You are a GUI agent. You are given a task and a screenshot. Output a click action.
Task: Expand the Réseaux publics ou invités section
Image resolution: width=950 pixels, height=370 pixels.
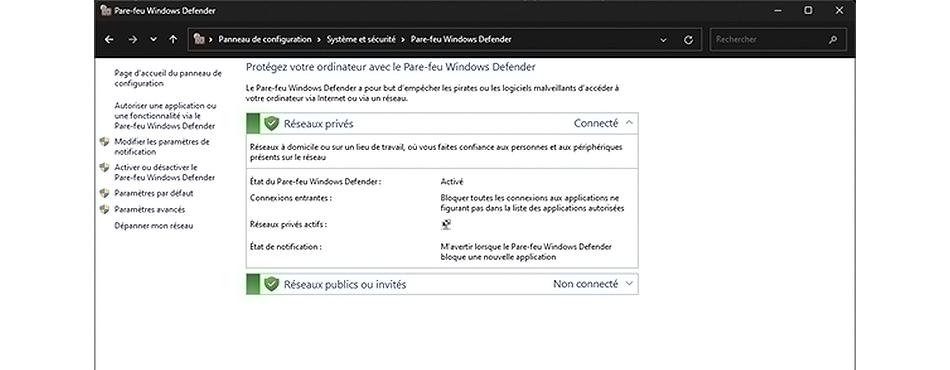pos(629,283)
